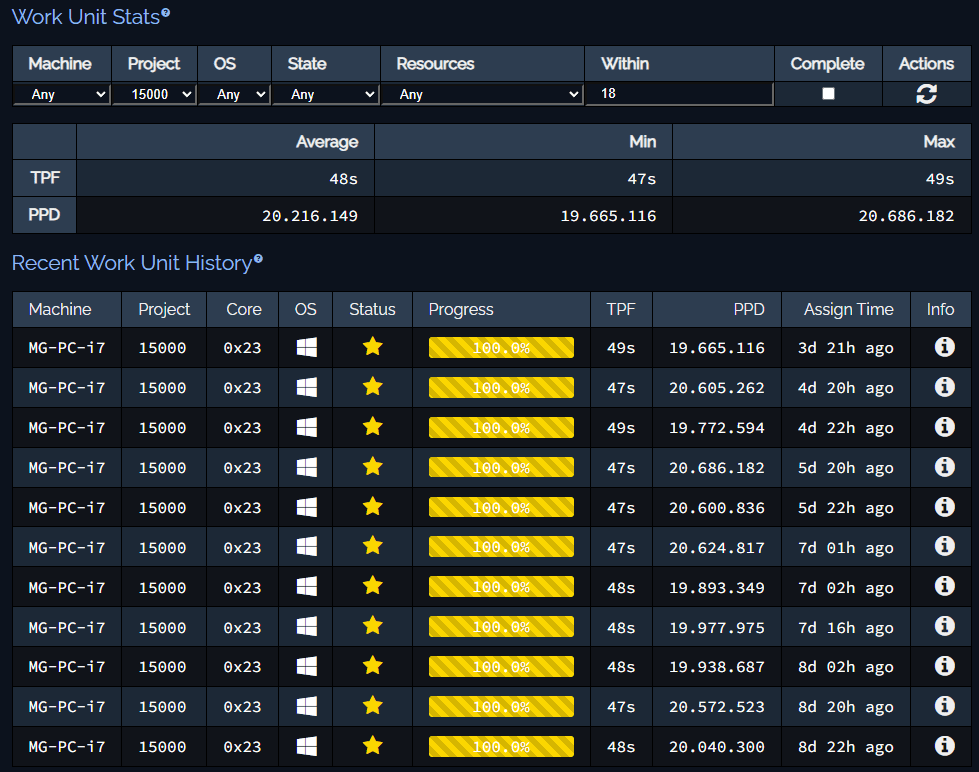979x772 pixels.
Task: Click Windows OS icon in 20.624.817 row
Action: pos(307,547)
